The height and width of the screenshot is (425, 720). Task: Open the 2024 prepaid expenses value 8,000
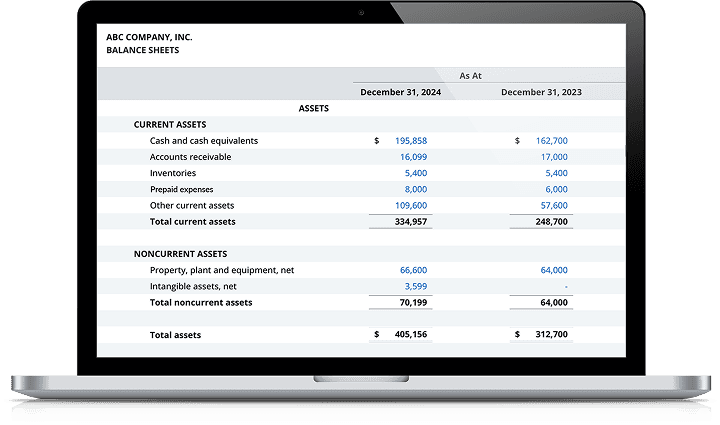pos(415,189)
